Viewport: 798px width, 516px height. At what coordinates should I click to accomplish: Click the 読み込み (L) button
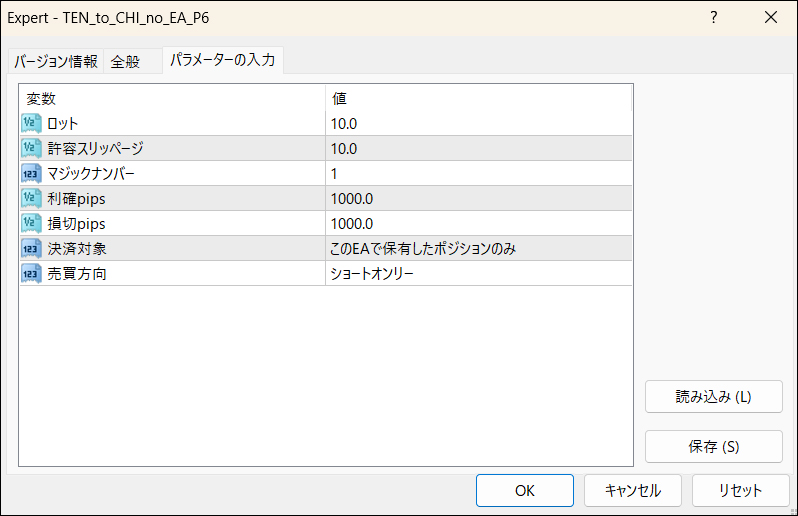(713, 396)
